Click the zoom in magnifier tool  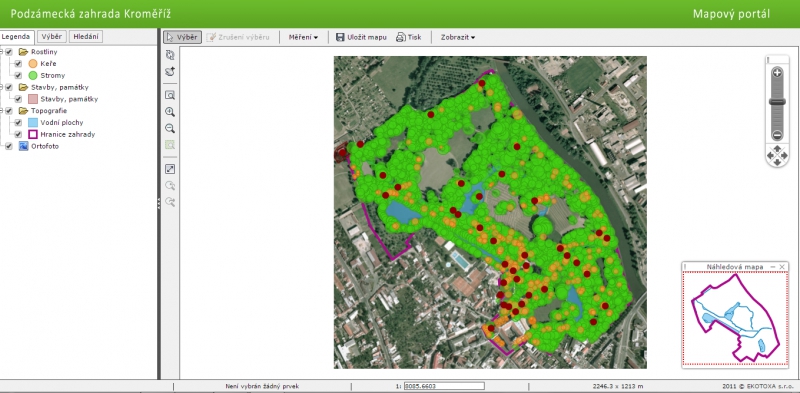(170, 112)
